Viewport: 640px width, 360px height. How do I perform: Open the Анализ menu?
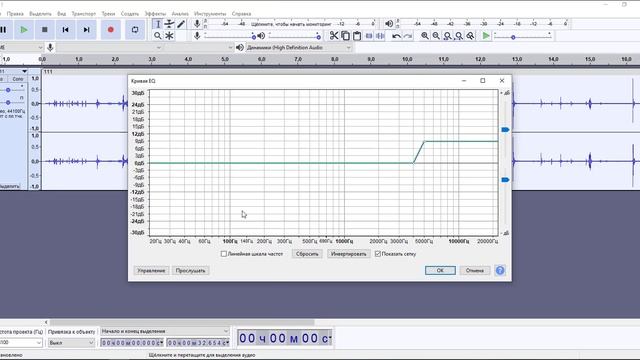click(180, 13)
